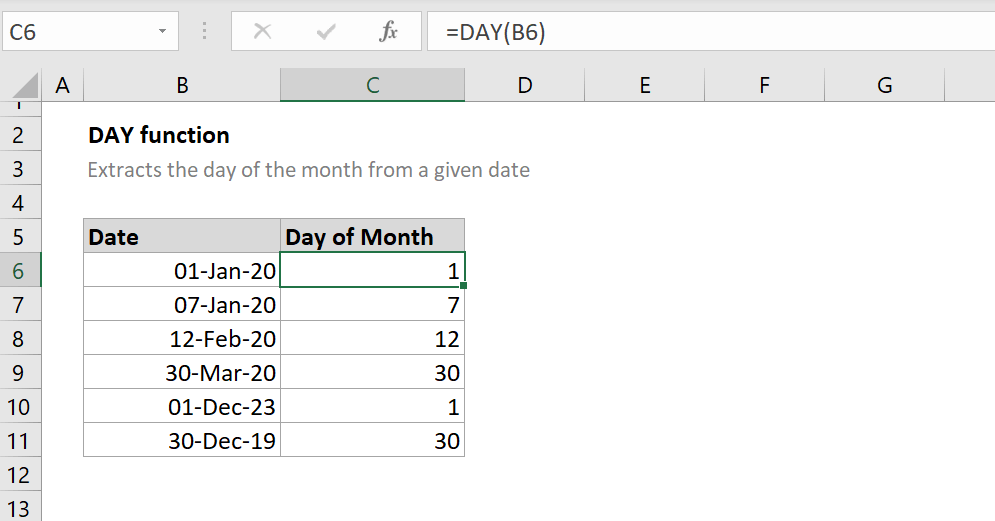Screen dimensions: 995x521
Task: Select cell with date 30-Dec-19
Action: (x=182, y=440)
